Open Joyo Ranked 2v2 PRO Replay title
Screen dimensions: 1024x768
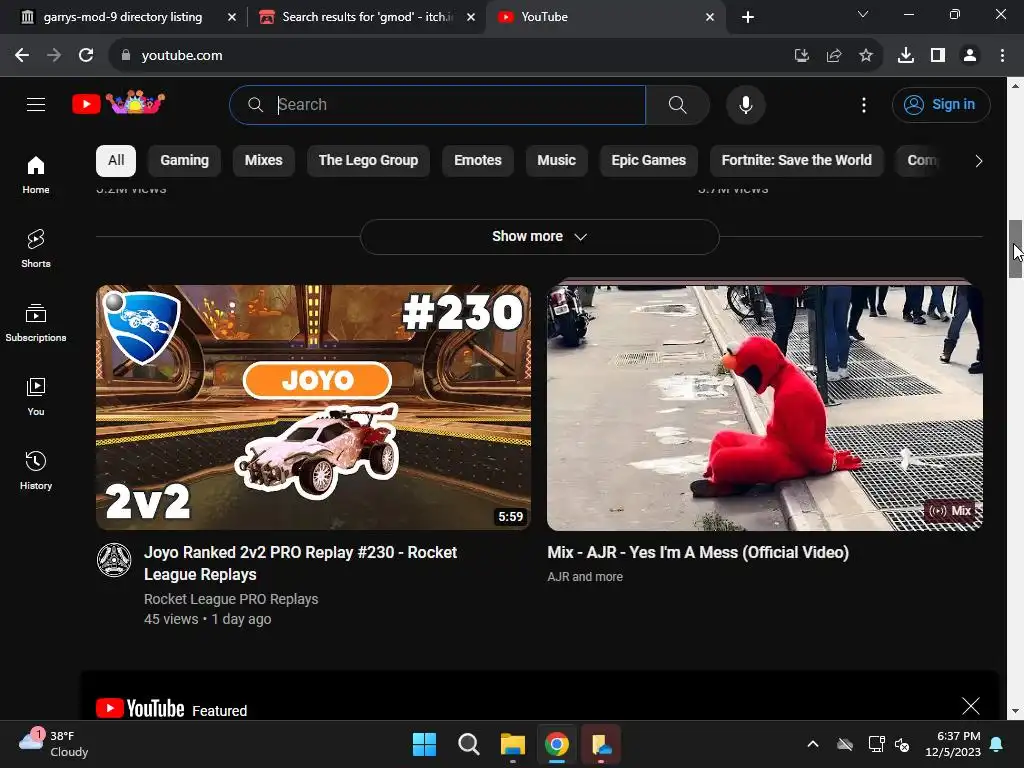click(x=300, y=564)
